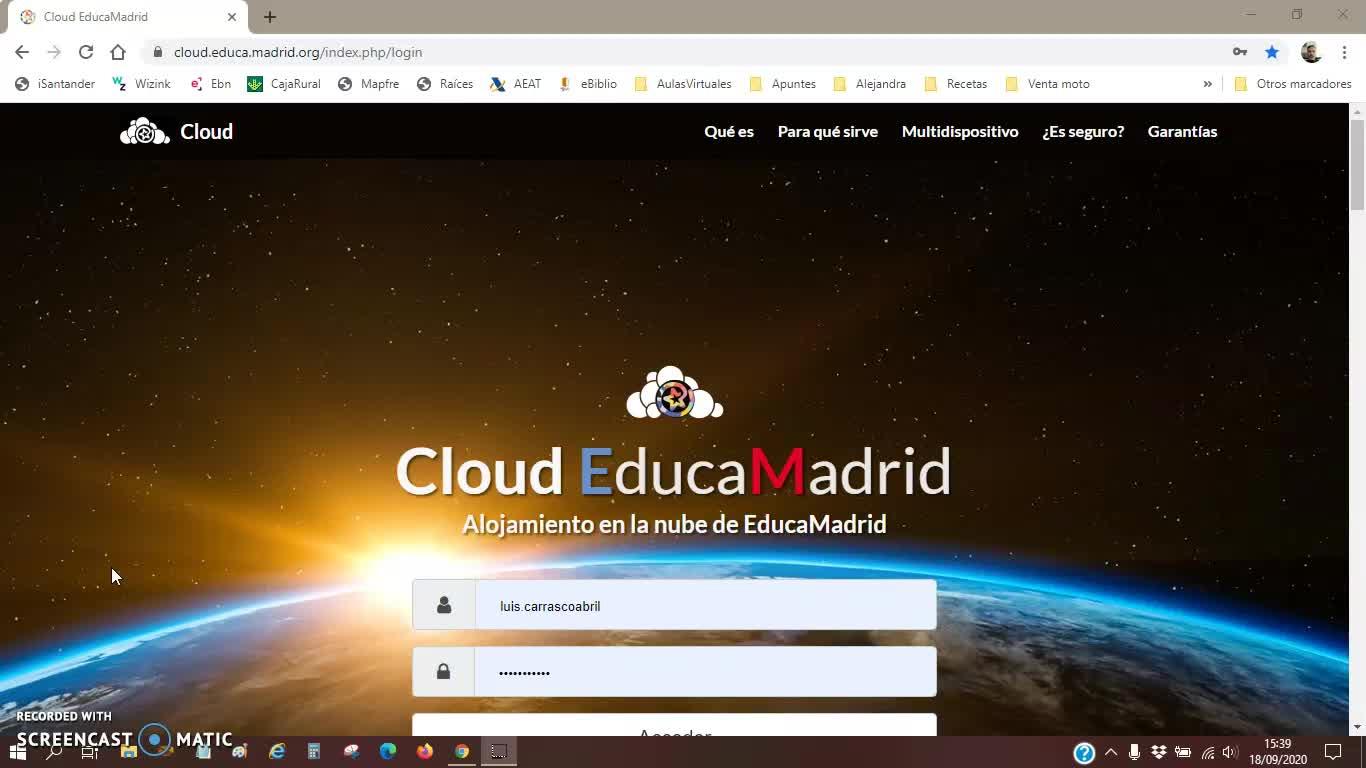Open a new browser tab
The height and width of the screenshot is (768, 1366).
point(270,17)
